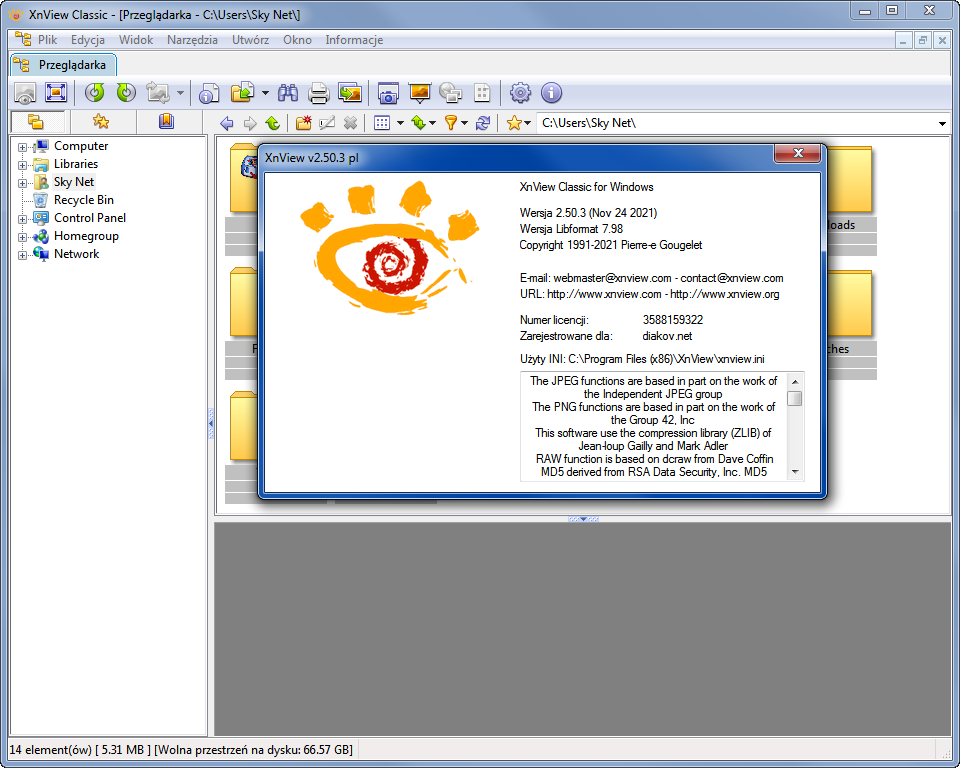Screen dimensions: 960x768
Task: Open the favorites star dropdown arrow
Action: (x=527, y=123)
